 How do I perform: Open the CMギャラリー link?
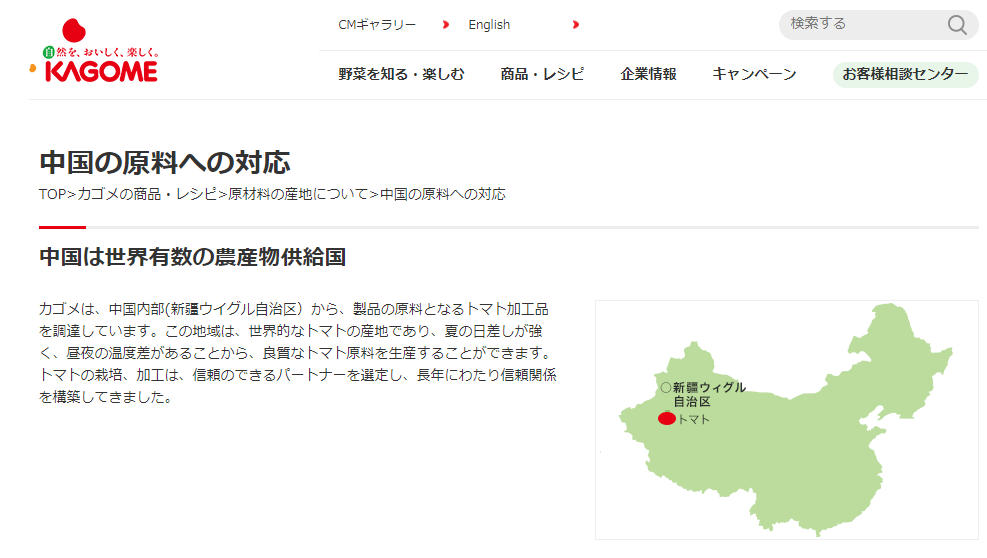377,25
